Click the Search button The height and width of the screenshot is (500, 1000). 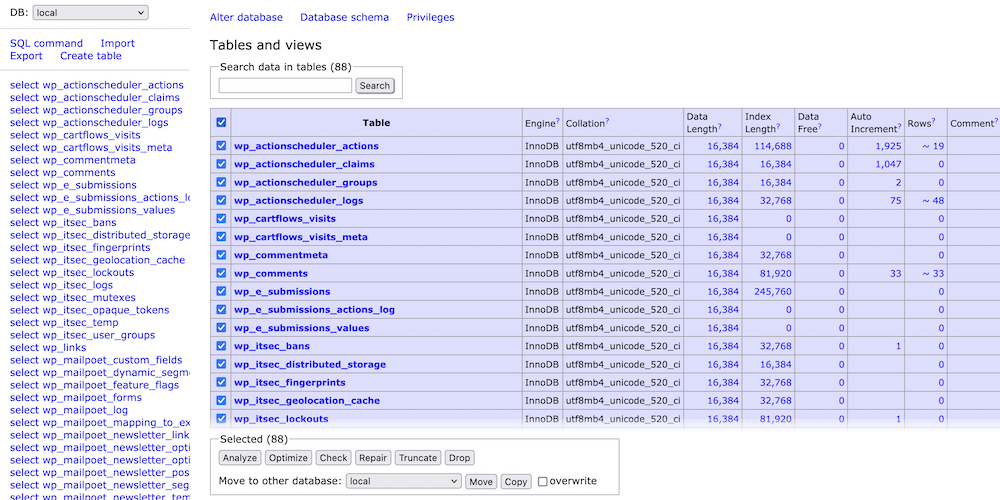(374, 85)
